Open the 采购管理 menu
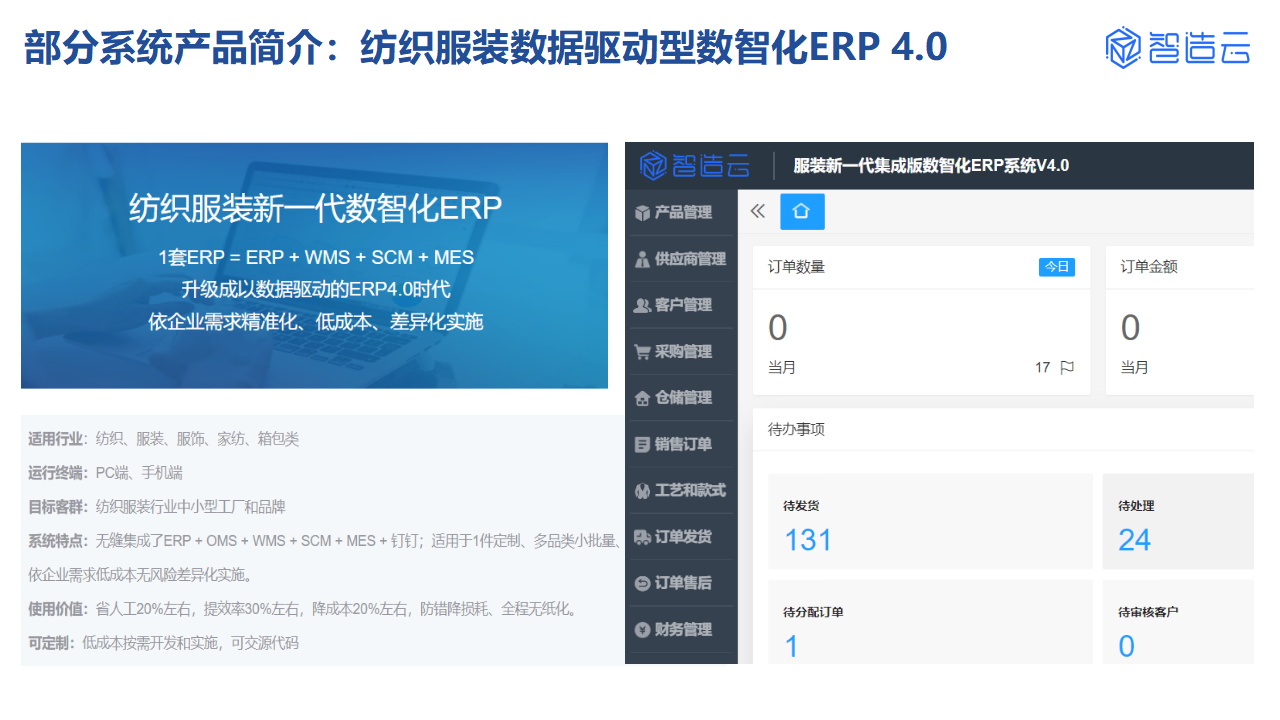This screenshot has width=1280, height=720. [682, 352]
